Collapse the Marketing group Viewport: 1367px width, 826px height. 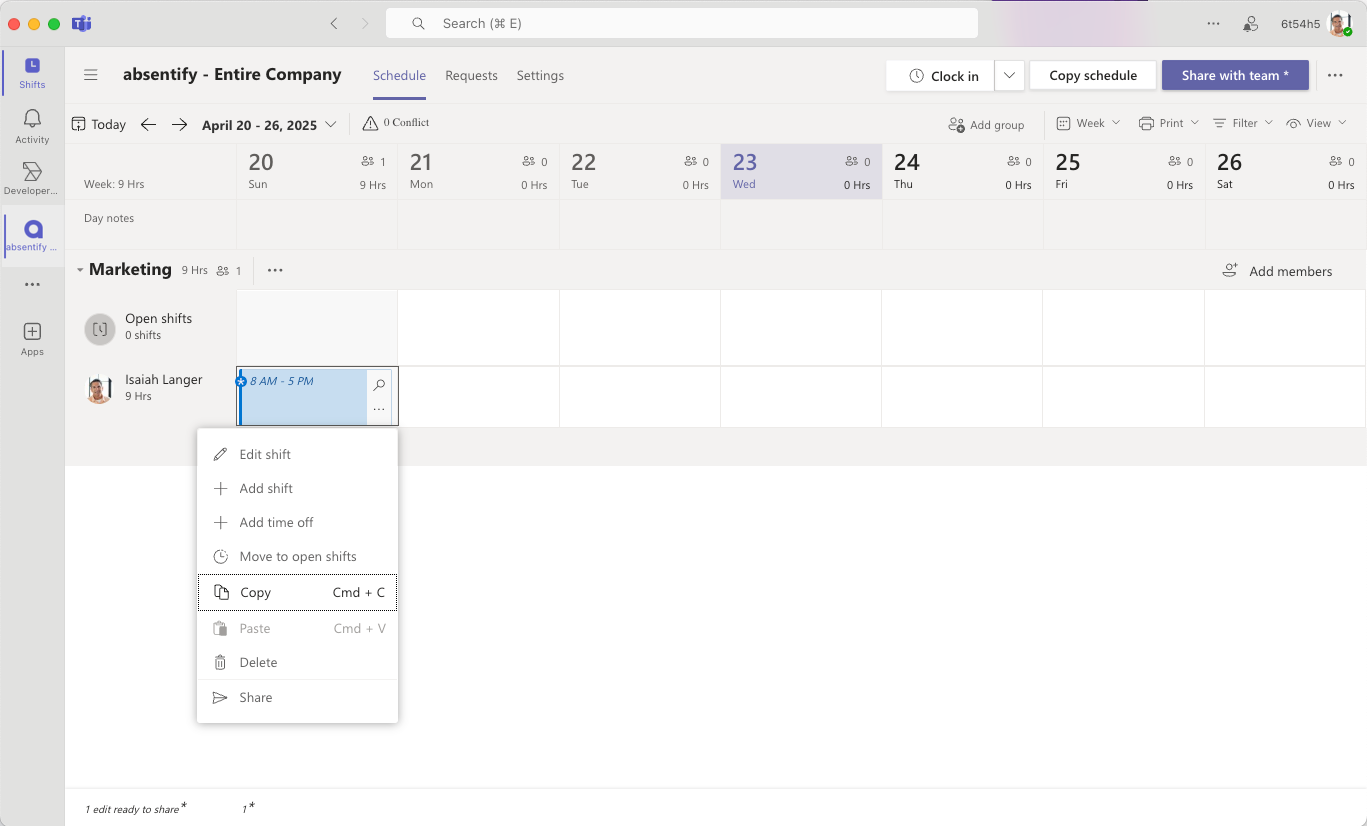point(80,270)
